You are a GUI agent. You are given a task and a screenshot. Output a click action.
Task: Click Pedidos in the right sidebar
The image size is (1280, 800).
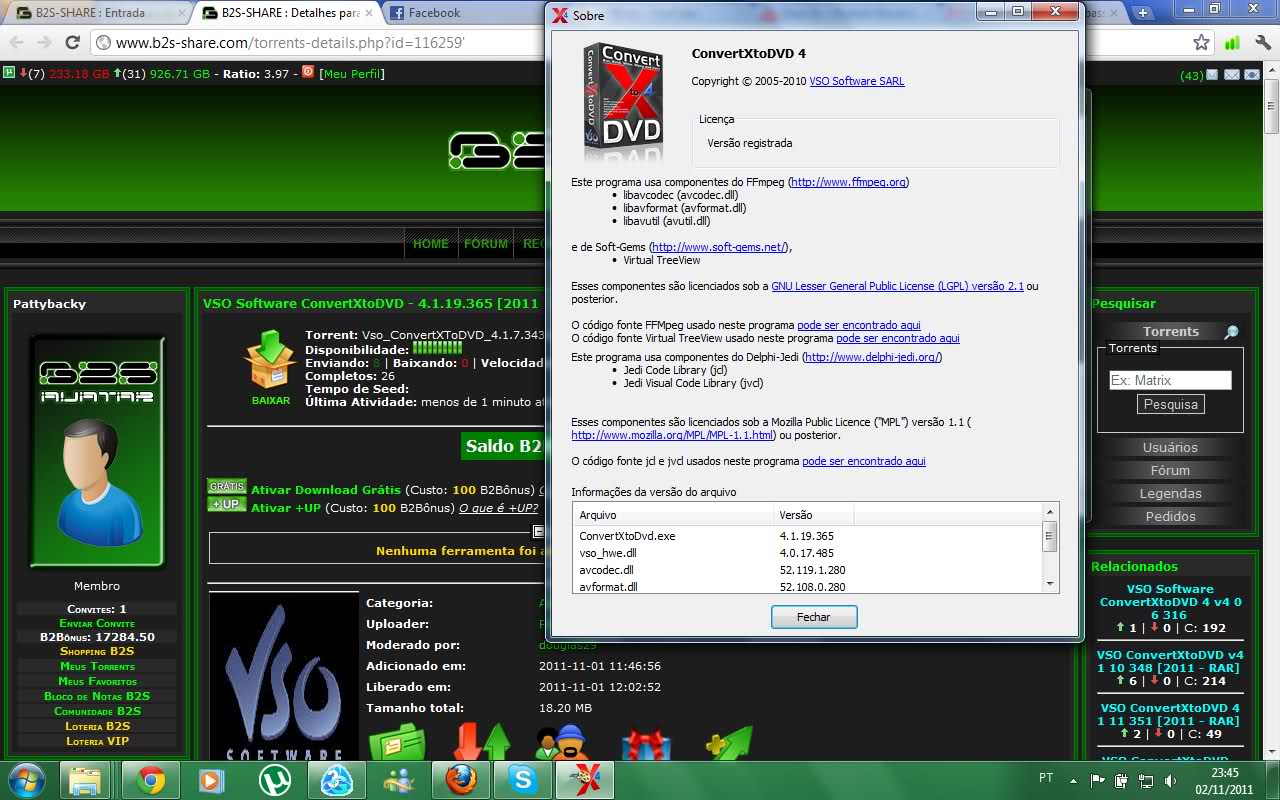[x=1170, y=516]
